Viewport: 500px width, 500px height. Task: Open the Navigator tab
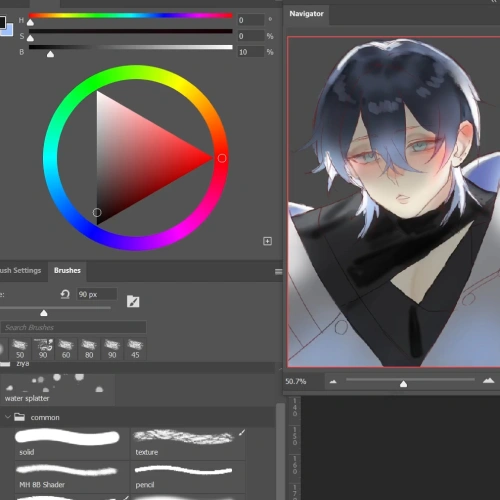(306, 14)
